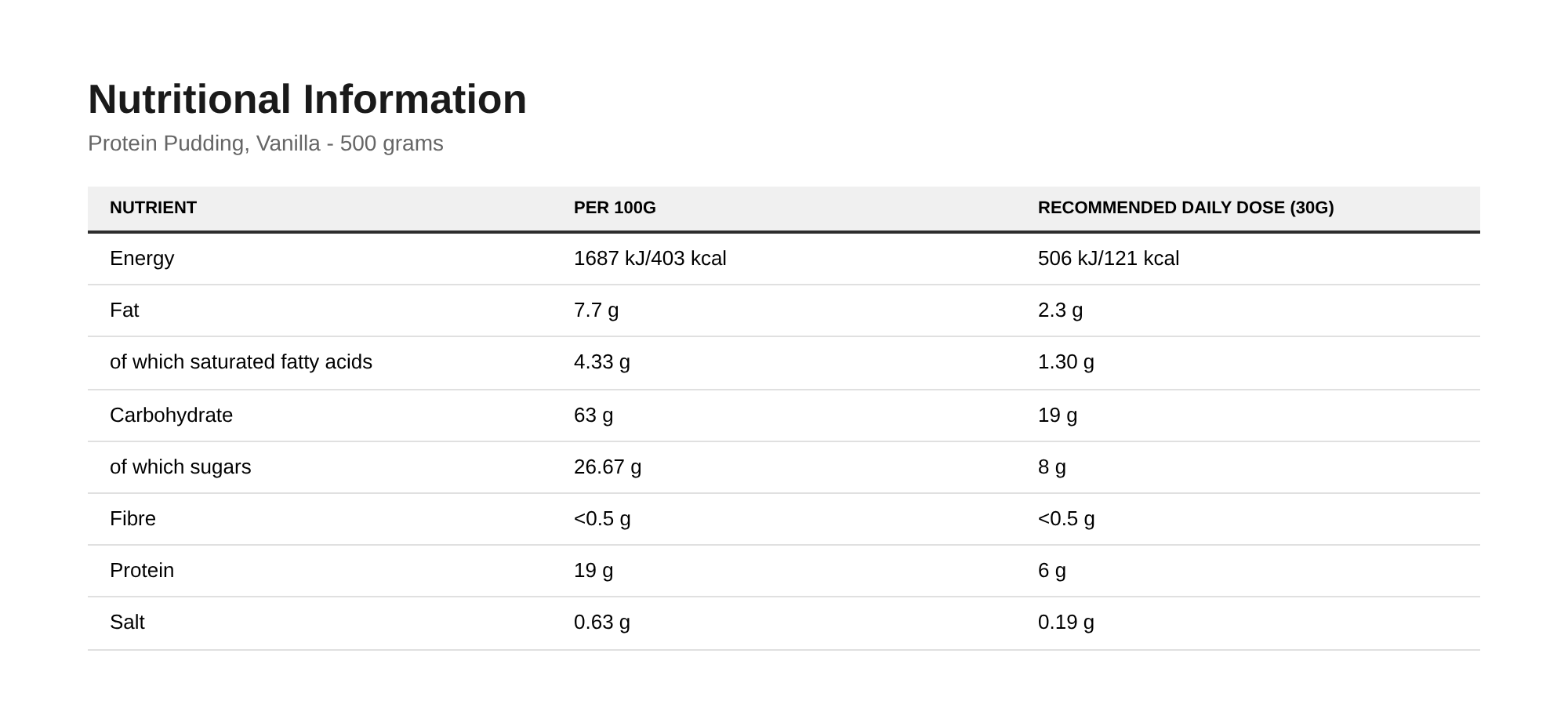This screenshot has width=1568, height=726.
Task: Click the 0.19 g salt dose value
Action: 1066,623
